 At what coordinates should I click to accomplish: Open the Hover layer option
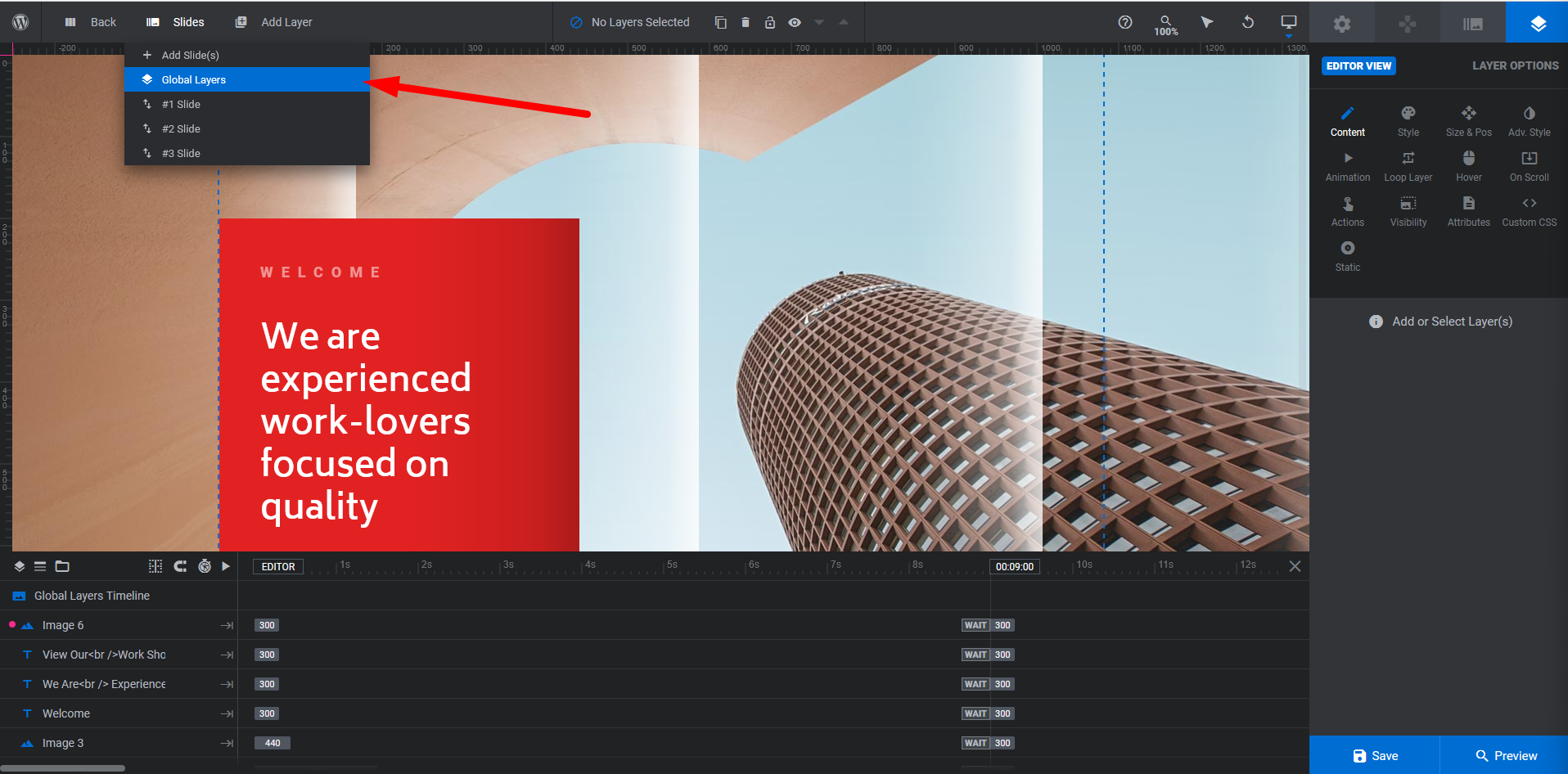click(x=1469, y=166)
